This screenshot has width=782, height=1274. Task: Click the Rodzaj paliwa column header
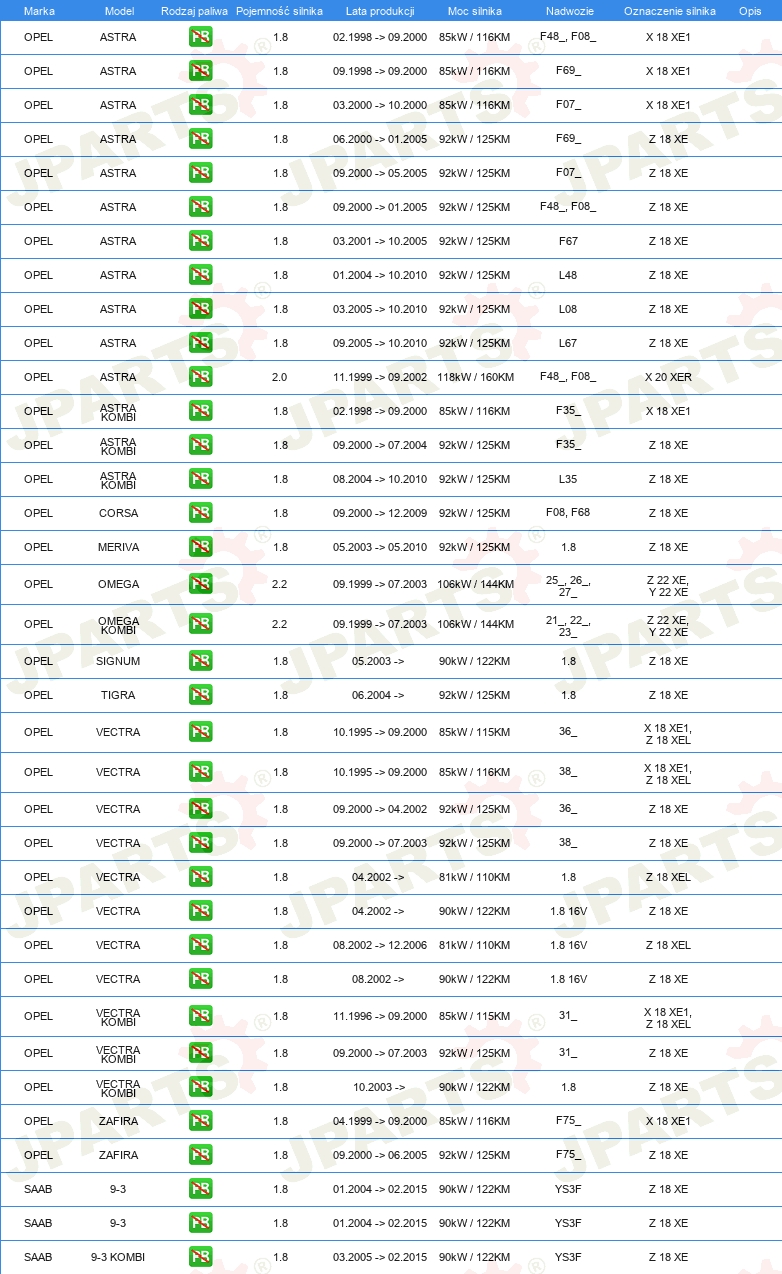[194, 11]
